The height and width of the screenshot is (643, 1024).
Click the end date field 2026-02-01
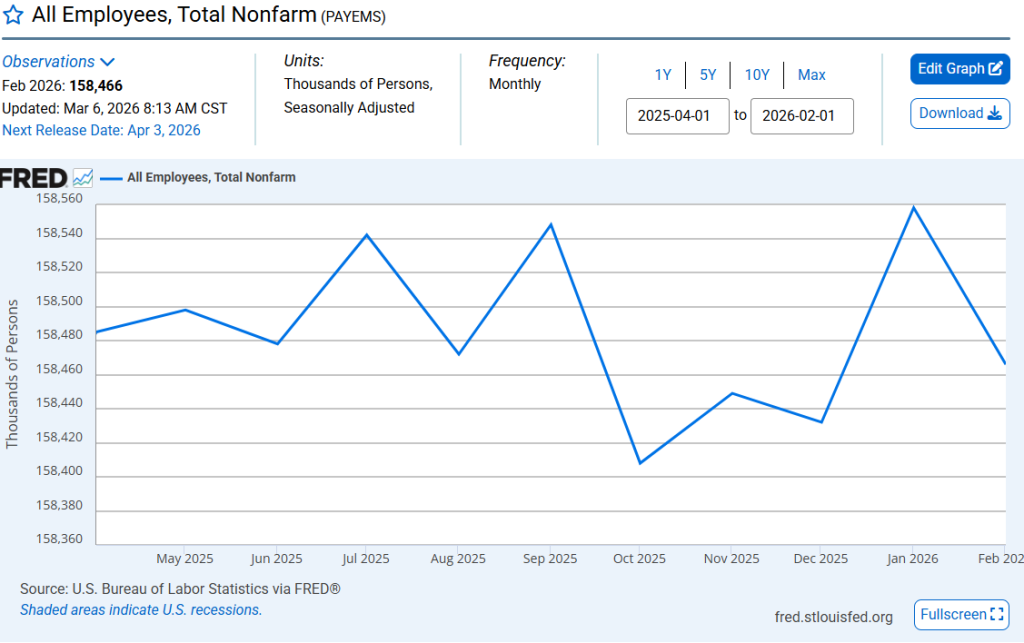click(x=801, y=116)
